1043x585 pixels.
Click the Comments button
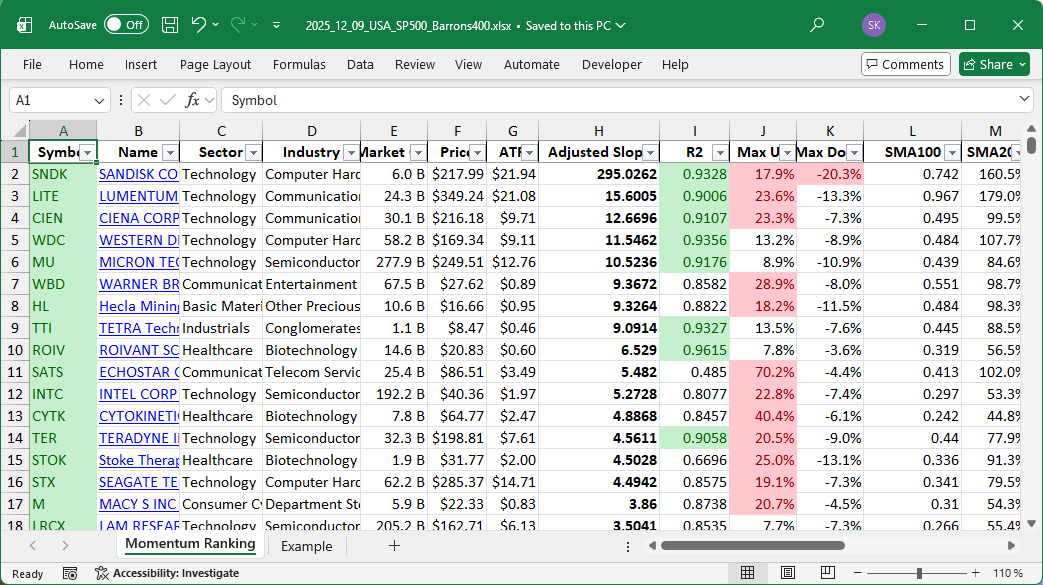point(905,64)
